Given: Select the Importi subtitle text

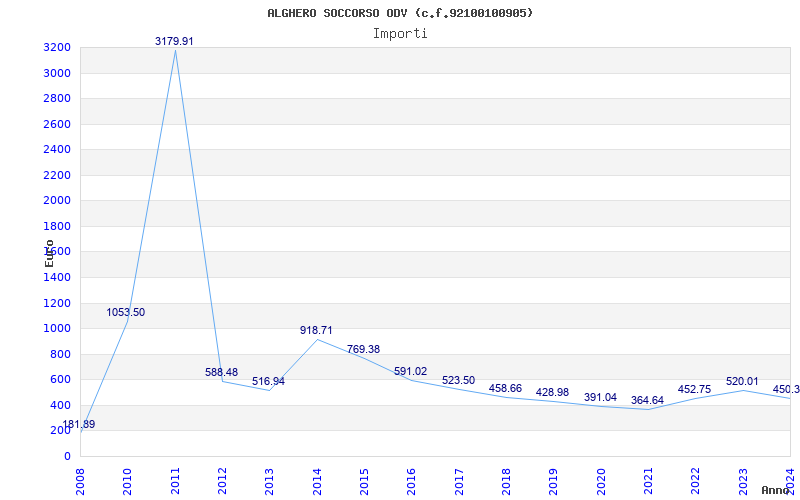Looking at the screenshot, I should [400, 34].
